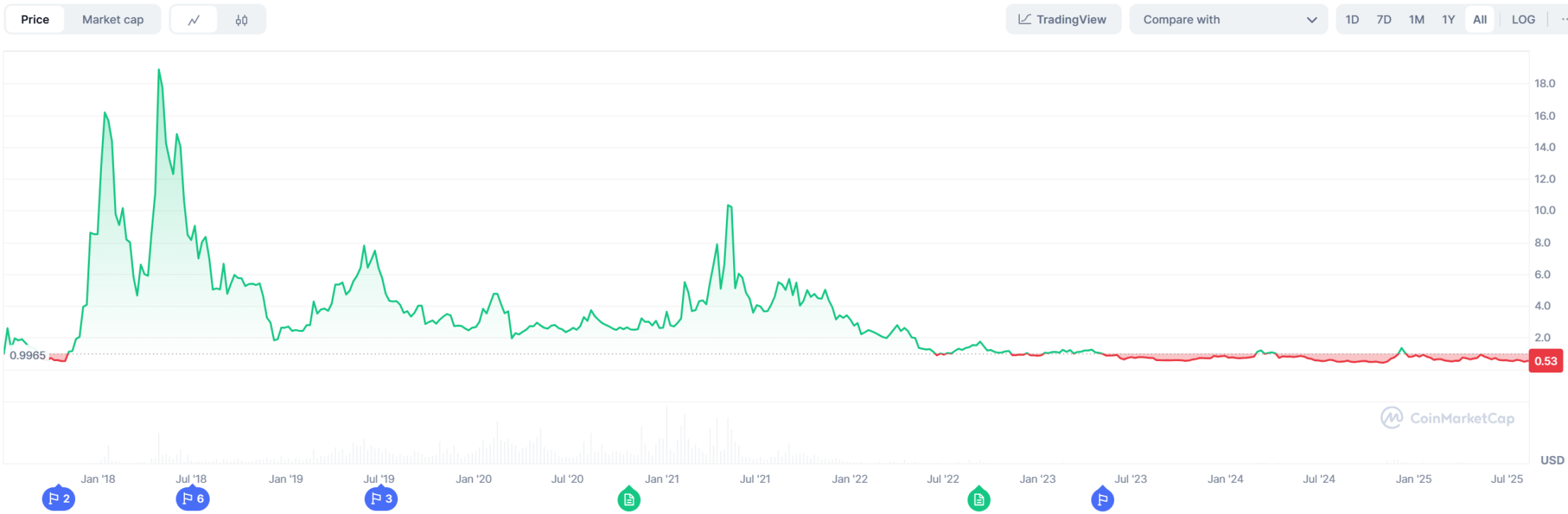Open green document marker before Jan '21
This screenshot has height=514, width=1568.
tap(629, 500)
